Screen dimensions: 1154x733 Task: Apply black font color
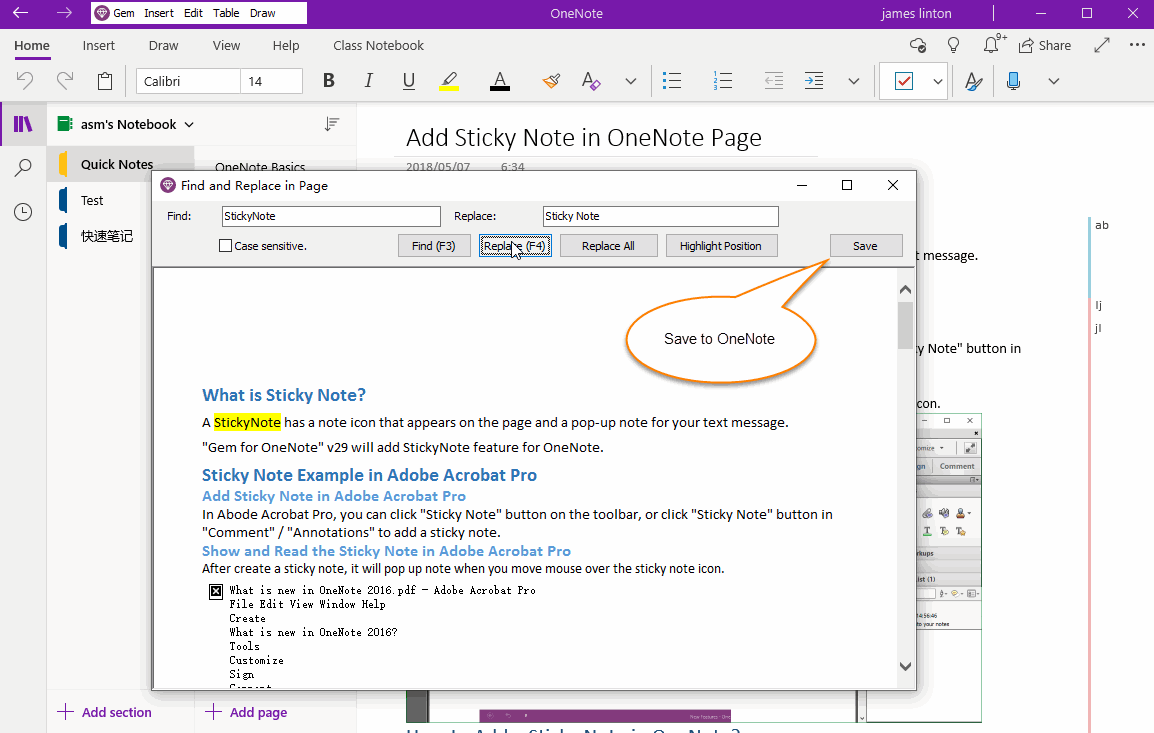pos(500,81)
